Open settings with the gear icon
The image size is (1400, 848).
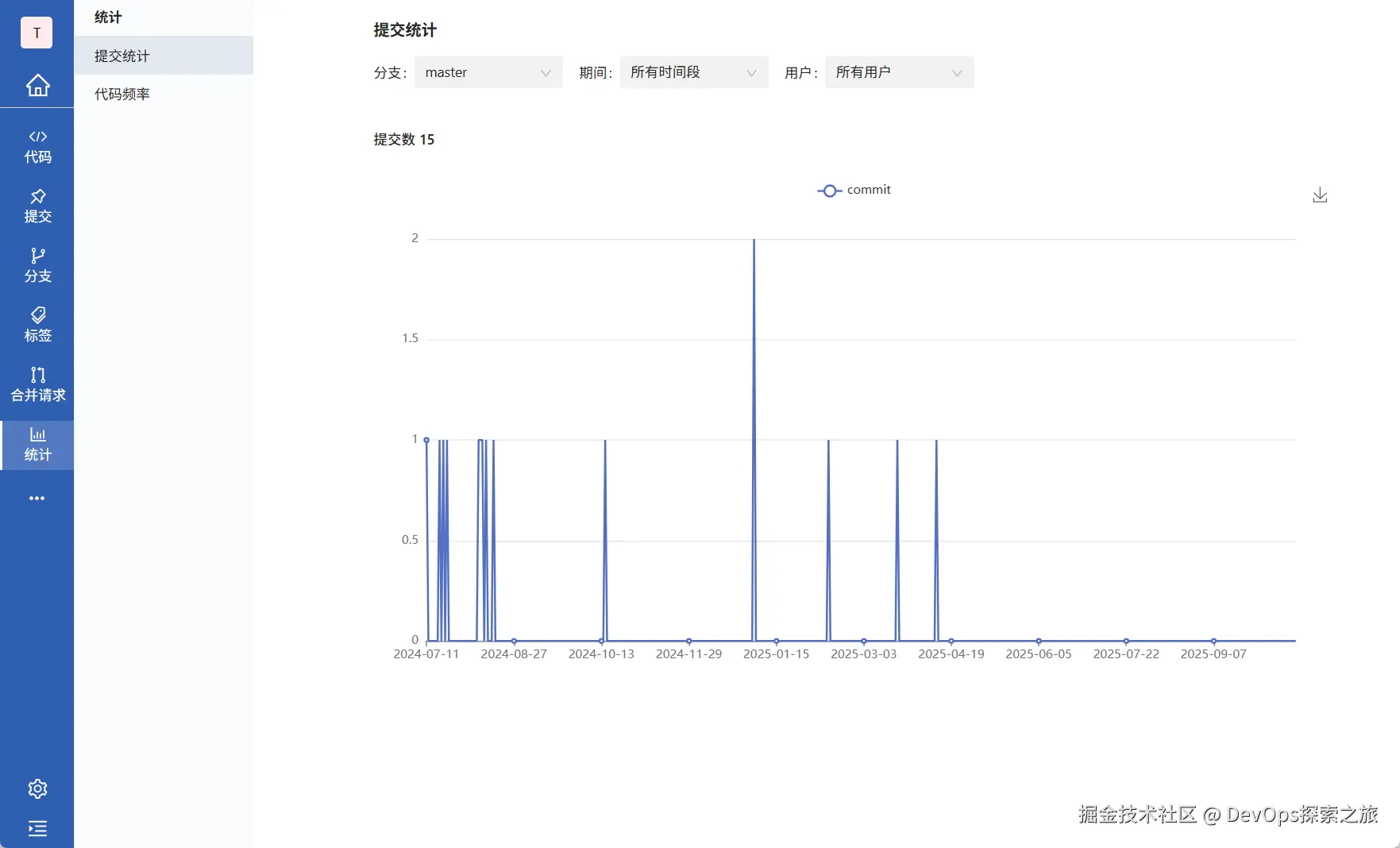point(37,788)
